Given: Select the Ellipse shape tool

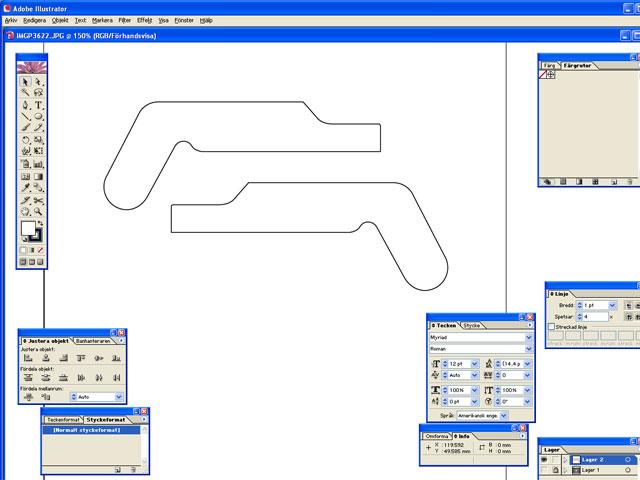Looking at the screenshot, I should (38, 117).
